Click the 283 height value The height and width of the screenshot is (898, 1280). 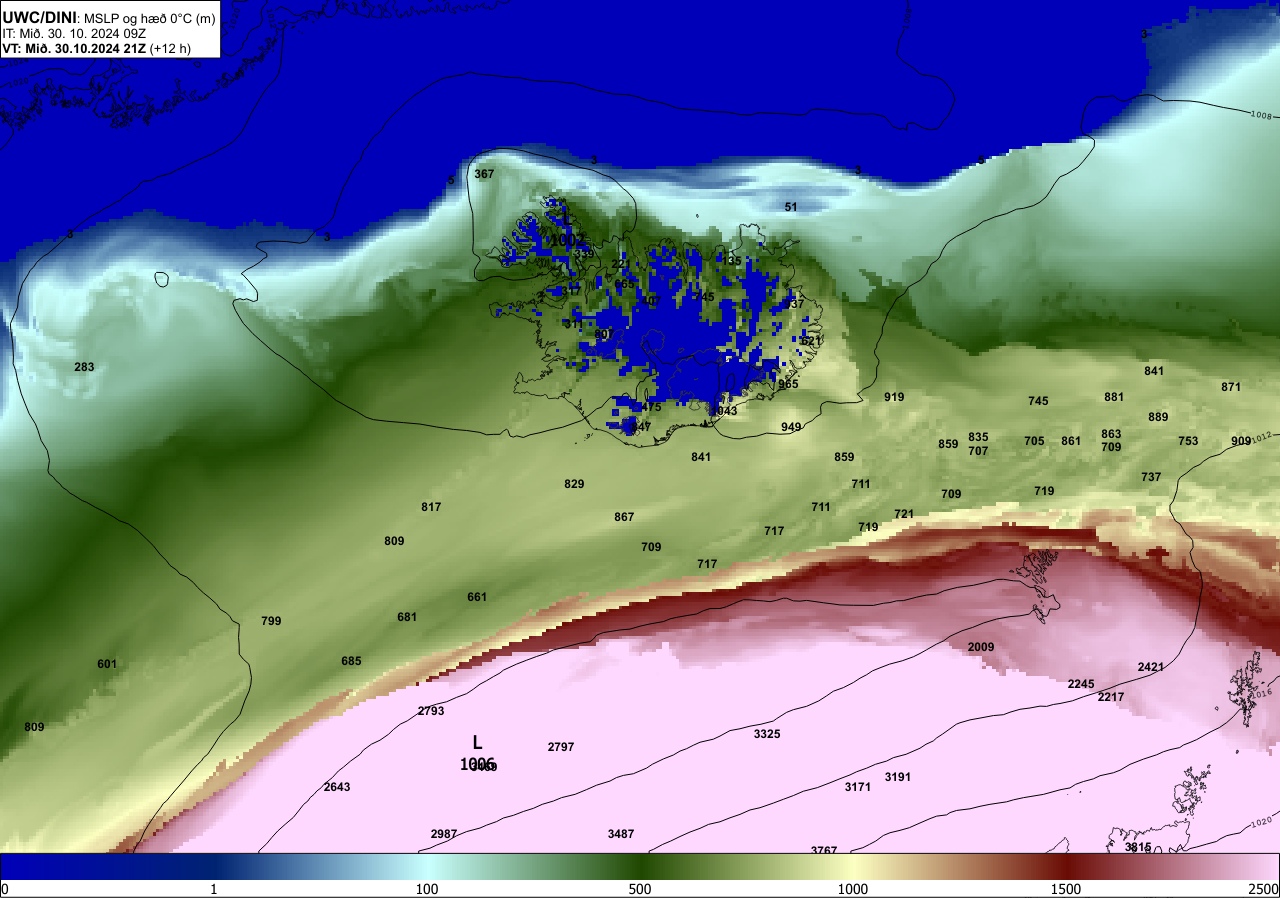(x=84, y=367)
